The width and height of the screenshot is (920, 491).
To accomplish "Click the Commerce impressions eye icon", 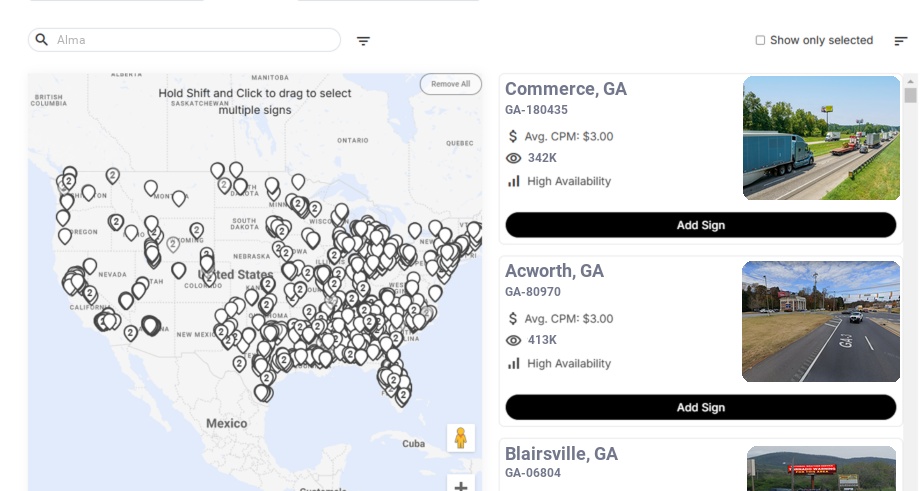I will [x=514, y=158].
